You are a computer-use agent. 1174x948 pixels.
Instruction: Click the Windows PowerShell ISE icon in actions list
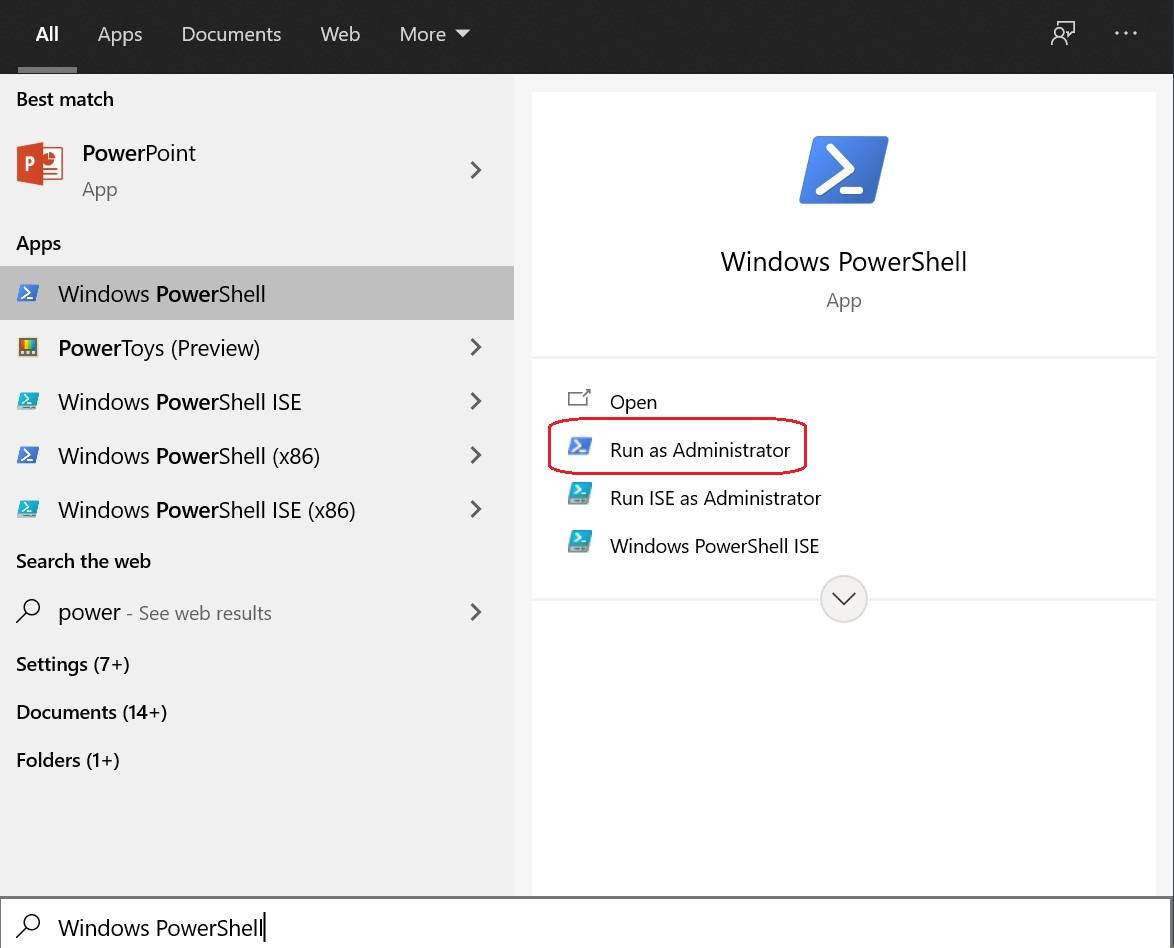580,542
